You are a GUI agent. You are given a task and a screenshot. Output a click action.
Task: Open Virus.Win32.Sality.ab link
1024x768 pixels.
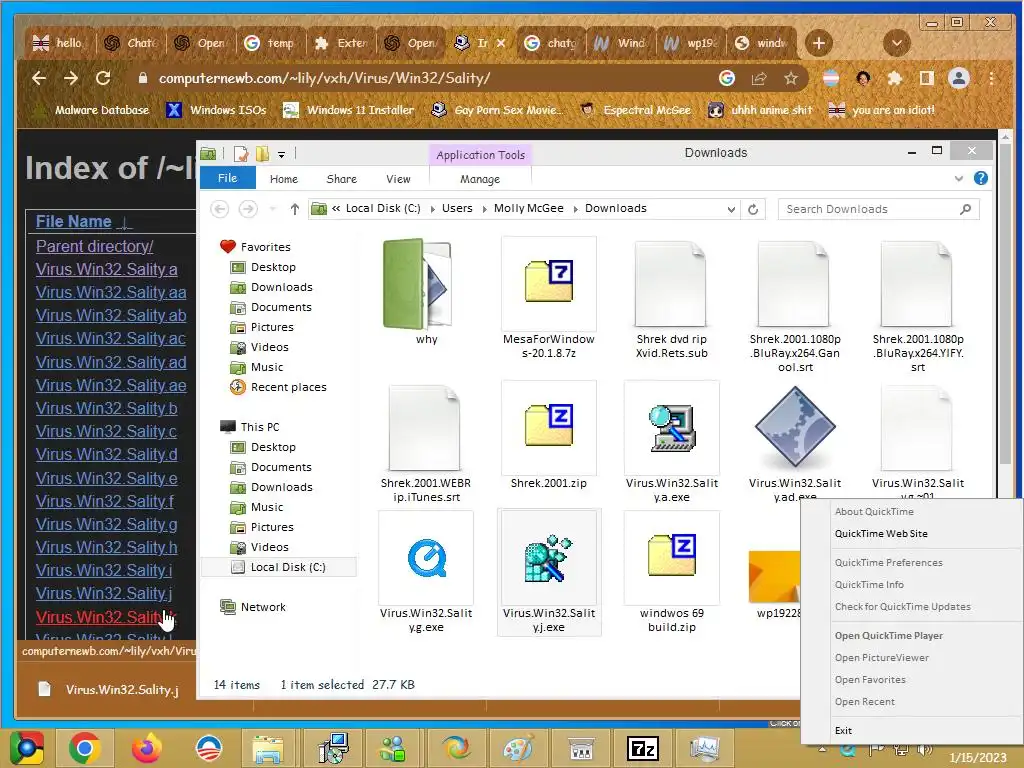click(111, 315)
